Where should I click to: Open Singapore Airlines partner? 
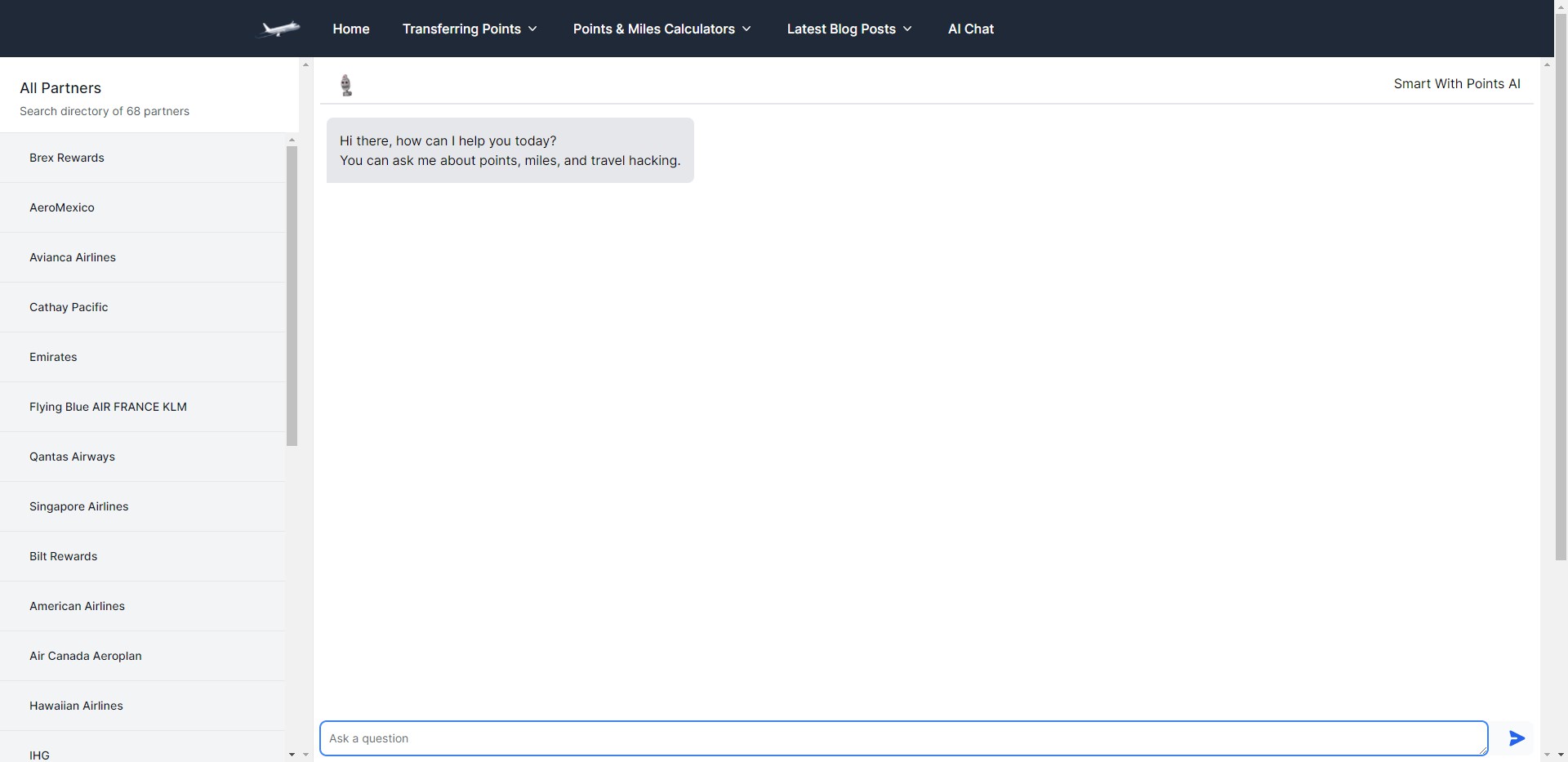coord(79,506)
